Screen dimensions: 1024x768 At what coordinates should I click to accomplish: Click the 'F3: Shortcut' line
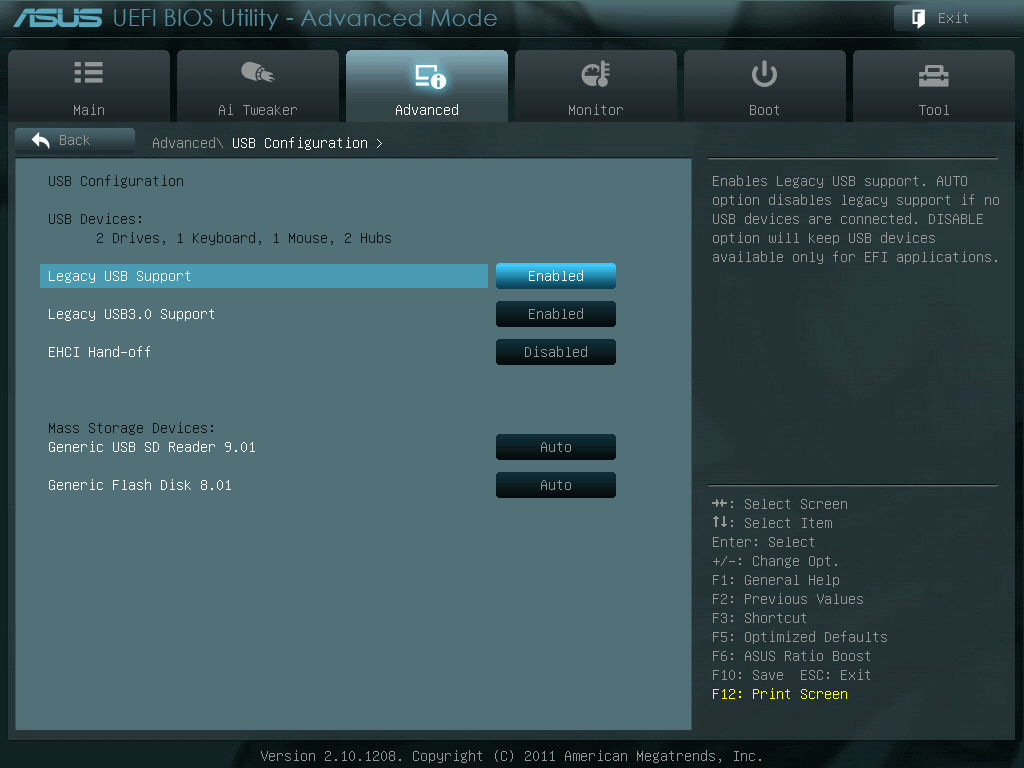tap(760, 618)
